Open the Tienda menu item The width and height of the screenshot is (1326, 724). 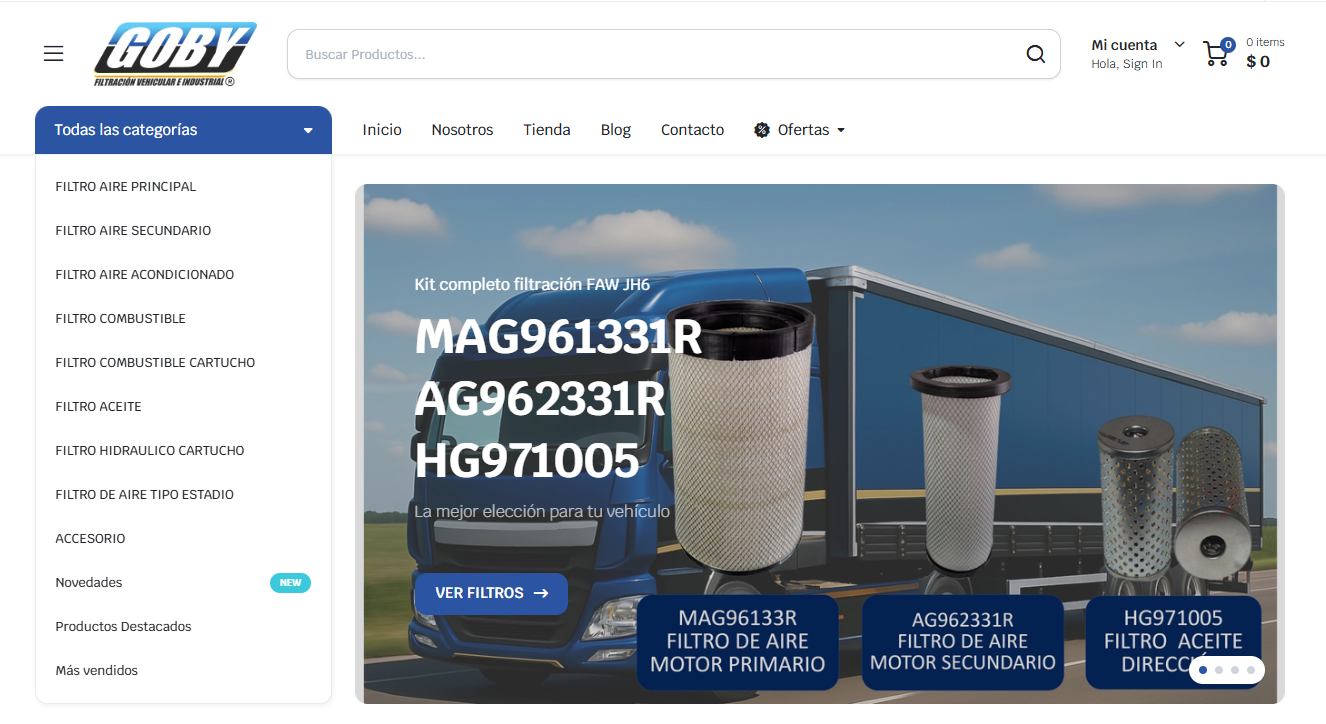[547, 130]
